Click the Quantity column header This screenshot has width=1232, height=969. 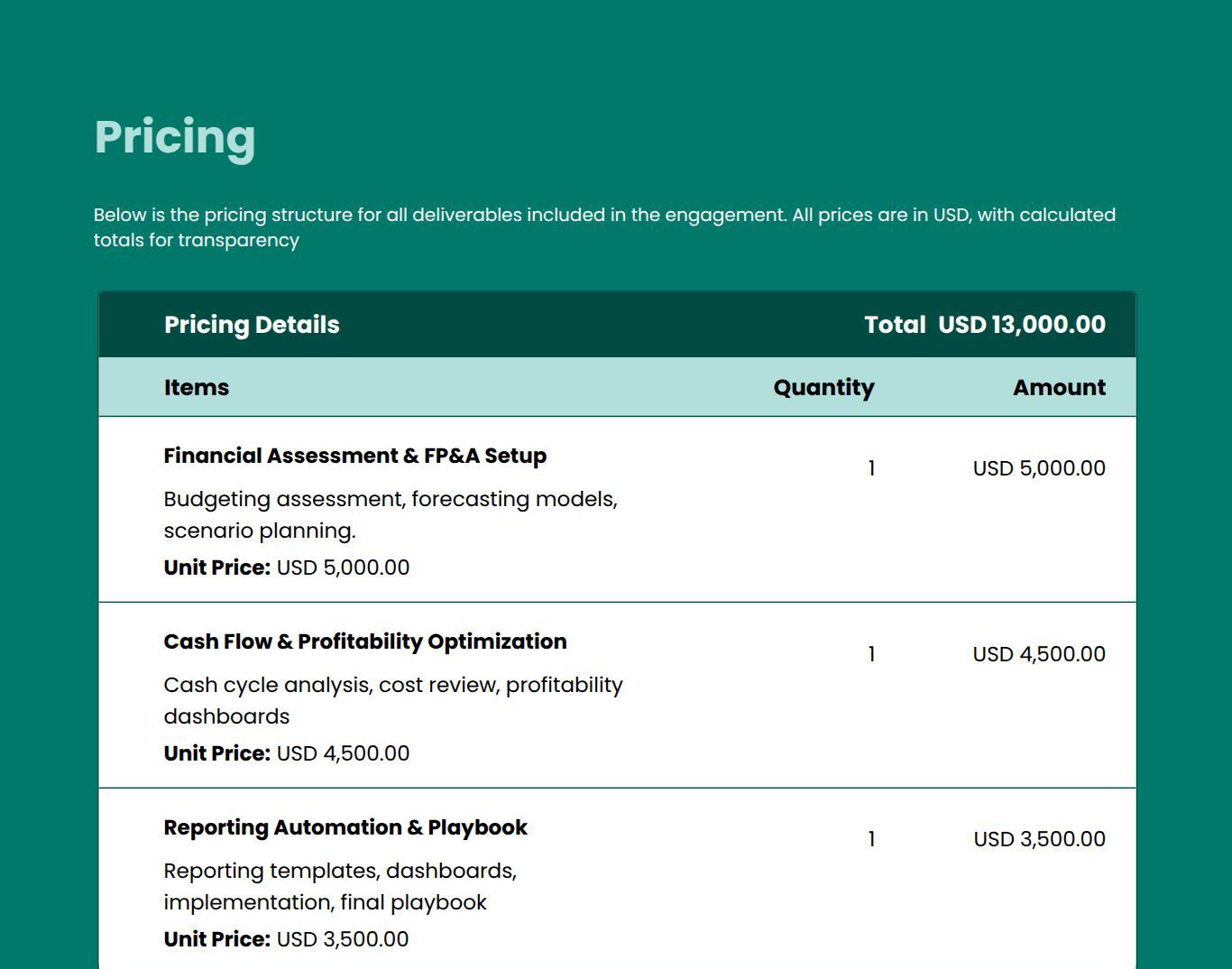(823, 387)
